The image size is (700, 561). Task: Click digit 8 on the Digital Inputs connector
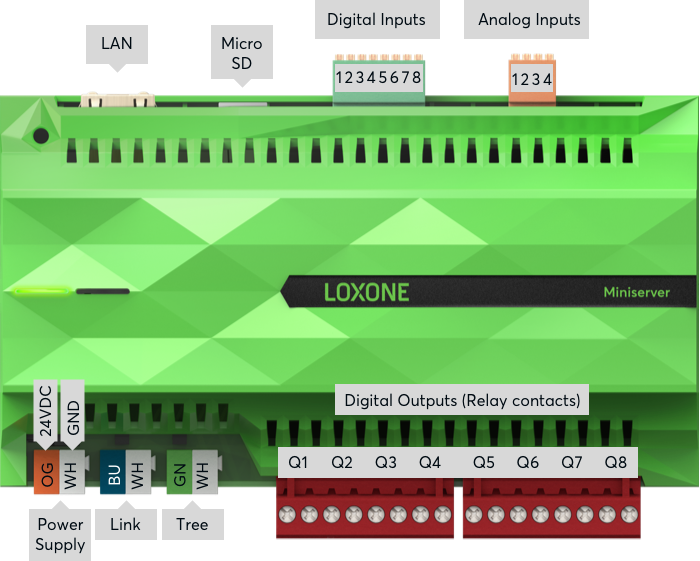click(417, 78)
